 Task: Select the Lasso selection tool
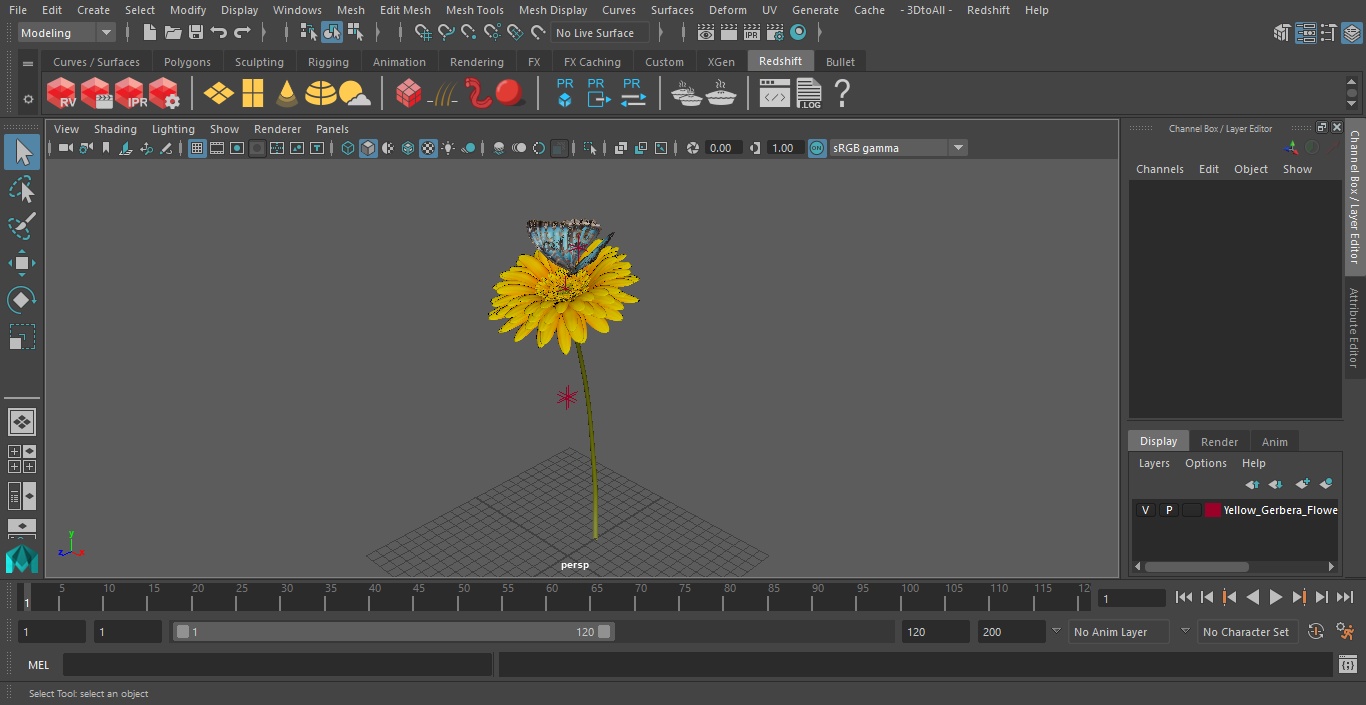tap(21, 189)
